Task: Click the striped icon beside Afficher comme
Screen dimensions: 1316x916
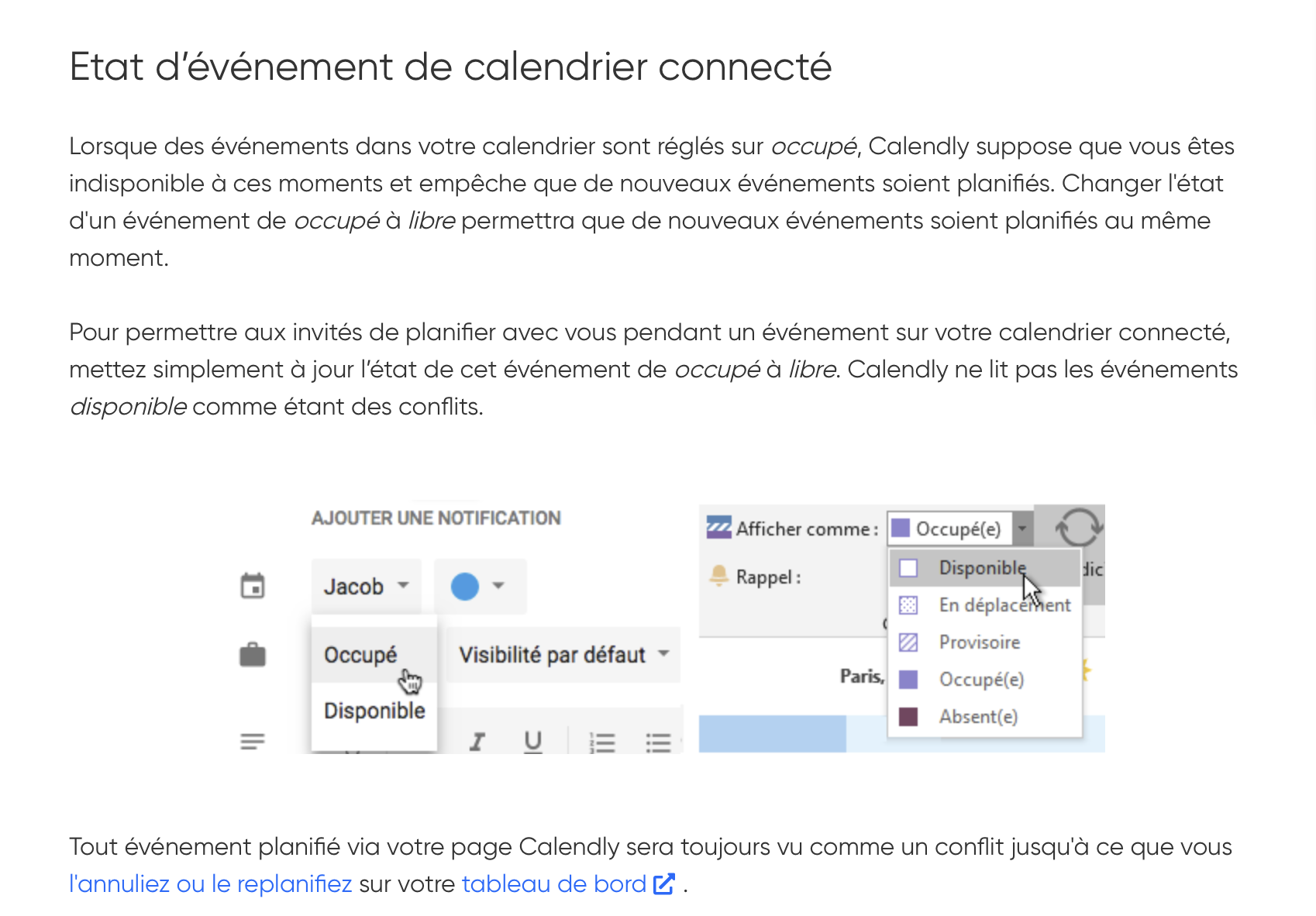Action: point(718,528)
